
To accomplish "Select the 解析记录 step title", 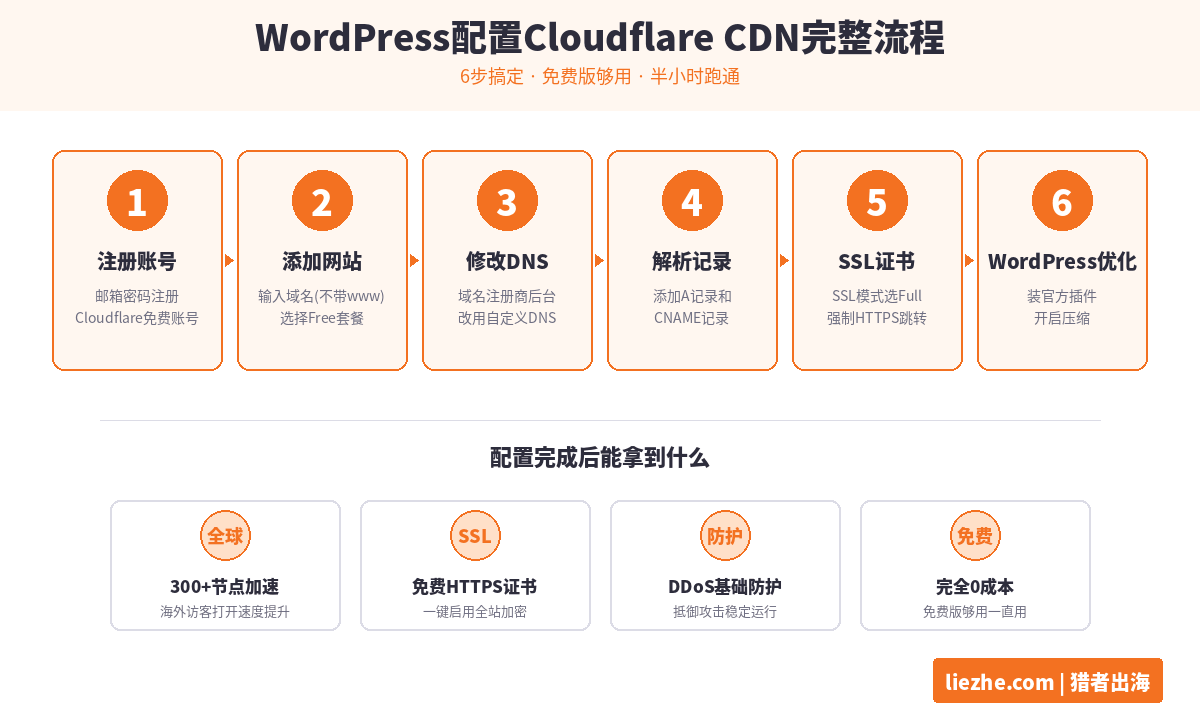I will pos(692,262).
